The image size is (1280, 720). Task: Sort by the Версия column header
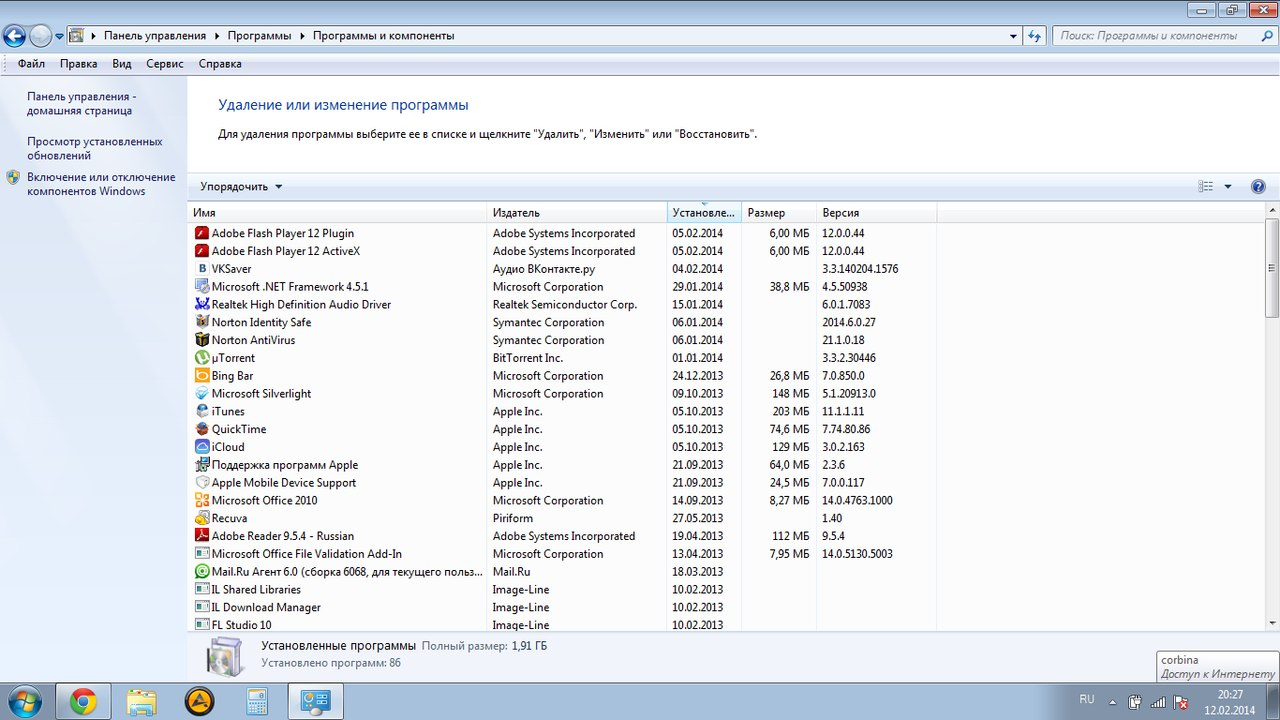[876, 213]
